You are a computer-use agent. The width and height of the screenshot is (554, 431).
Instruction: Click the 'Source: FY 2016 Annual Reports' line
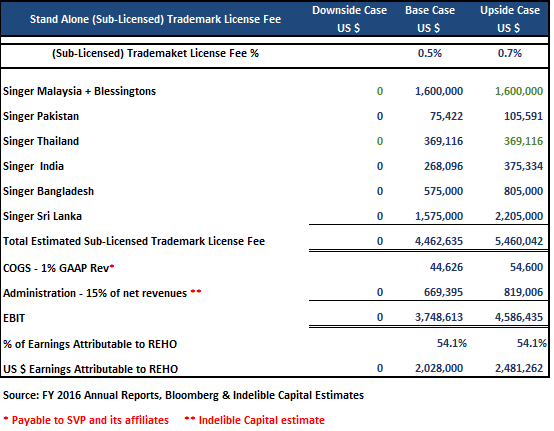coord(183,395)
